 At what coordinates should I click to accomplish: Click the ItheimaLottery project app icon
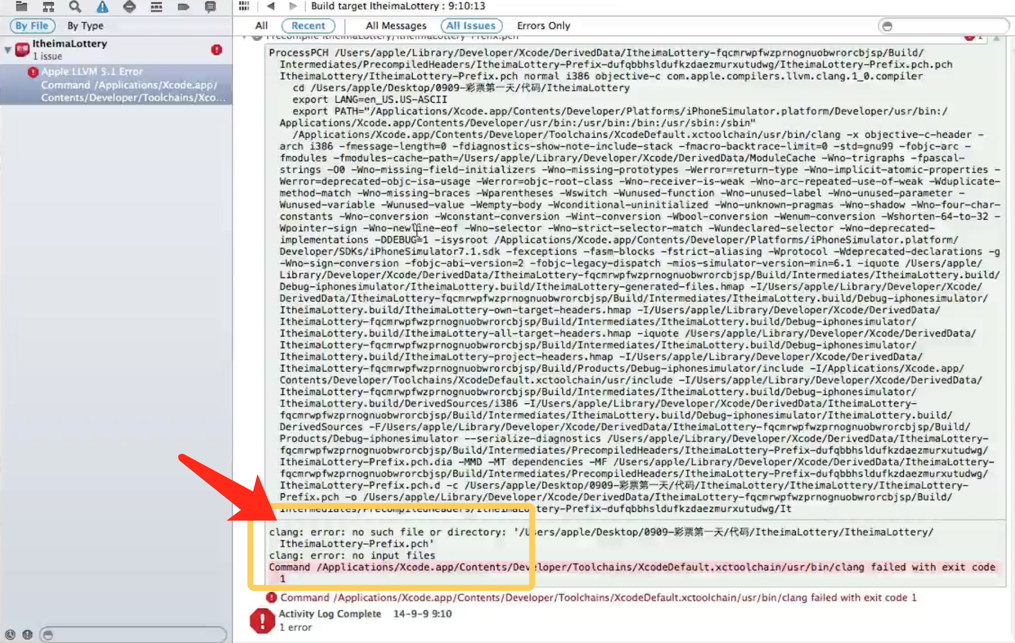[22, 49]
